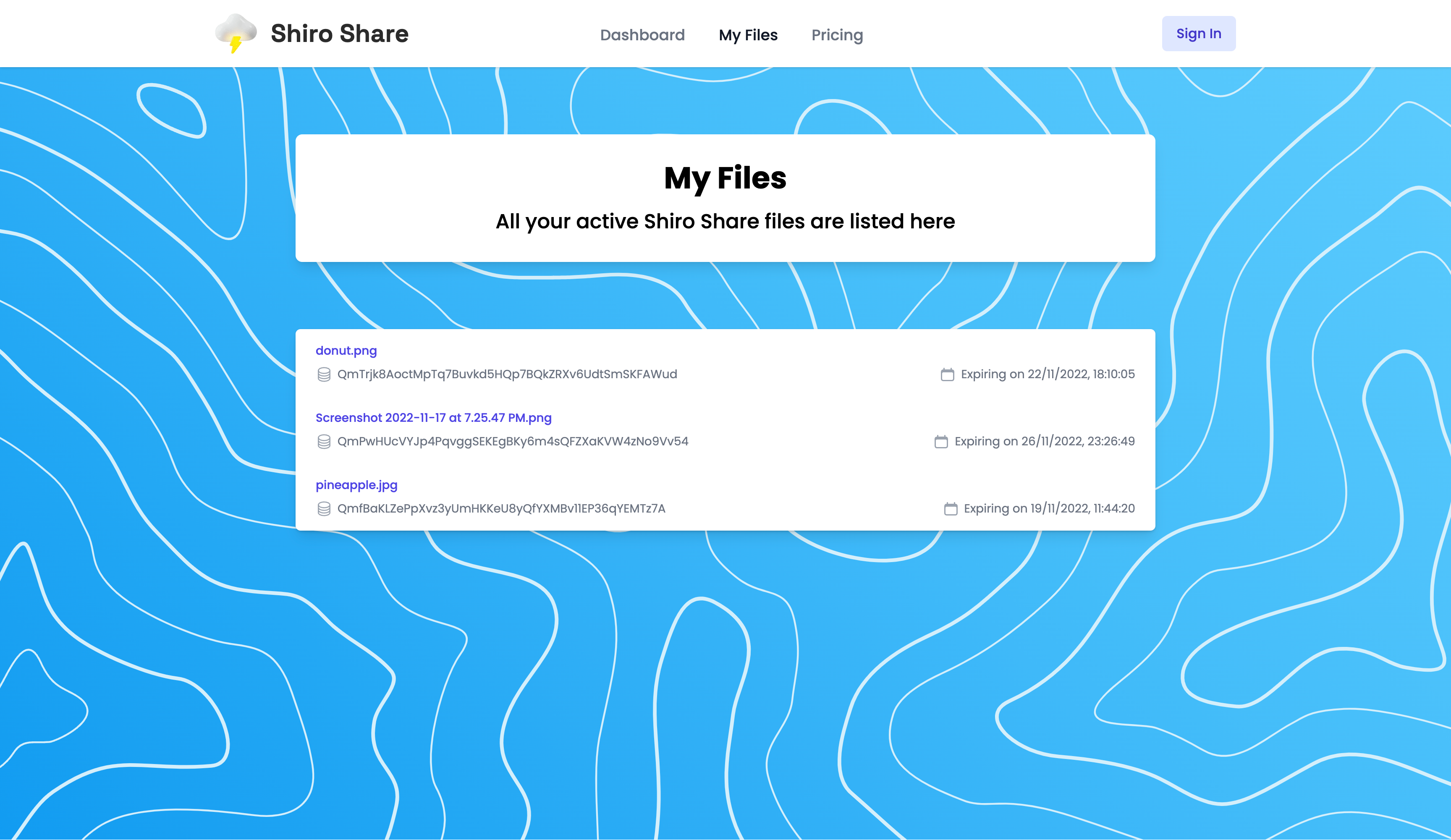Screen dimensions: 1451x840
Task: Go to the Pricing page
Action: click(x=837, y=35)
